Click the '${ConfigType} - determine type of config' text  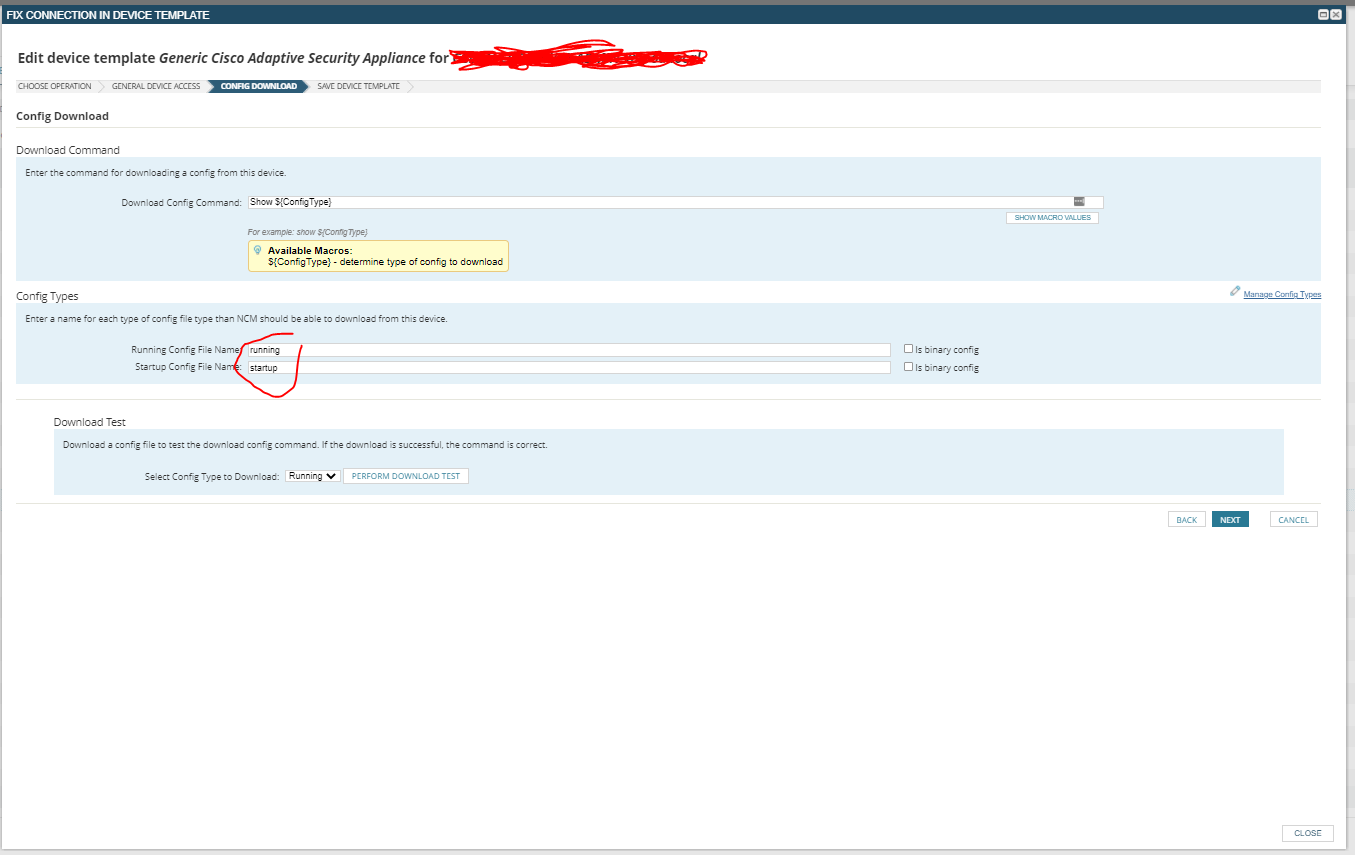(386, 262)
